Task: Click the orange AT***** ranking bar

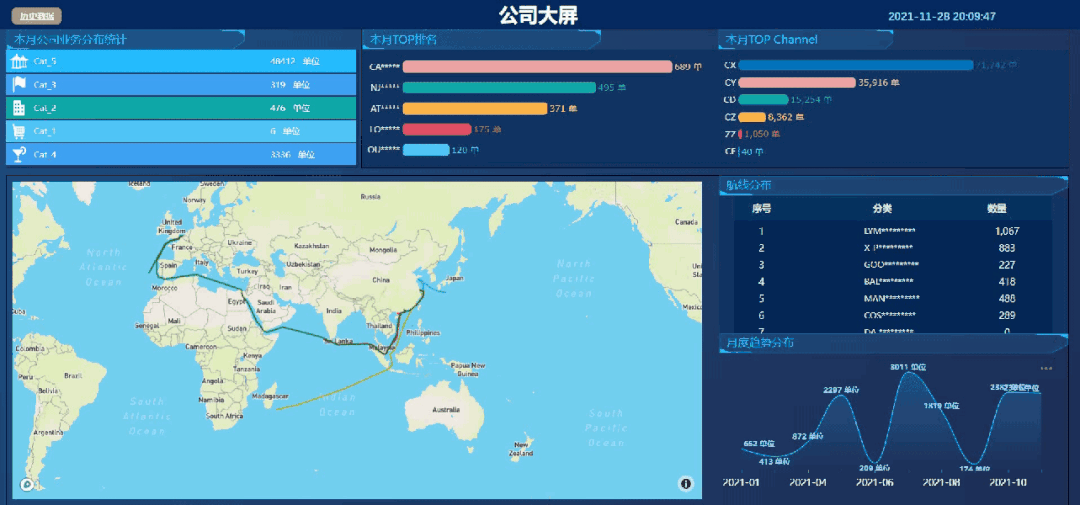Action: [x=475, y=108]
